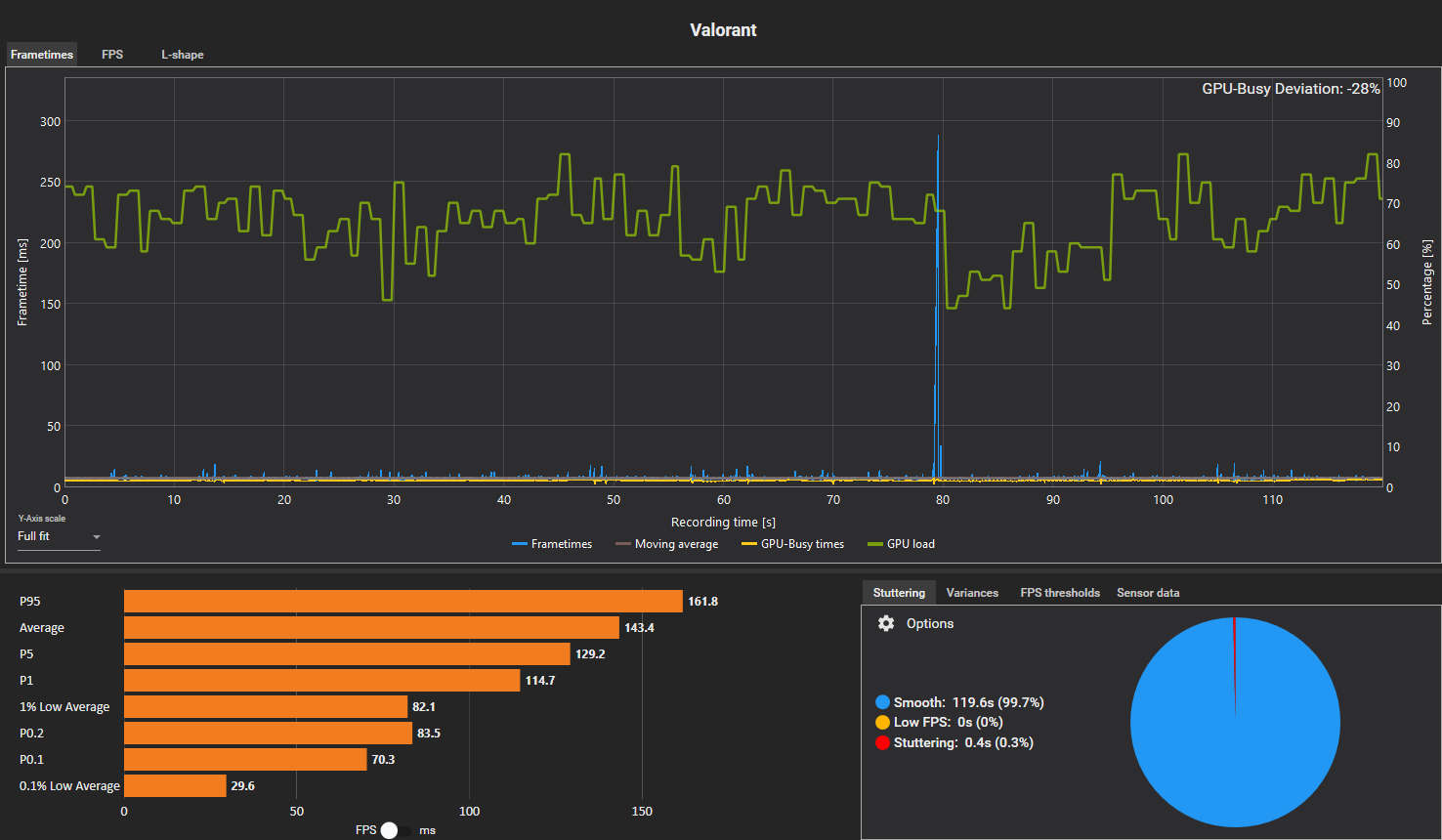Toggle Frametimes series in chart legend
The width and height of the screenshot is (1442, 840).
(x=552, y=544)
